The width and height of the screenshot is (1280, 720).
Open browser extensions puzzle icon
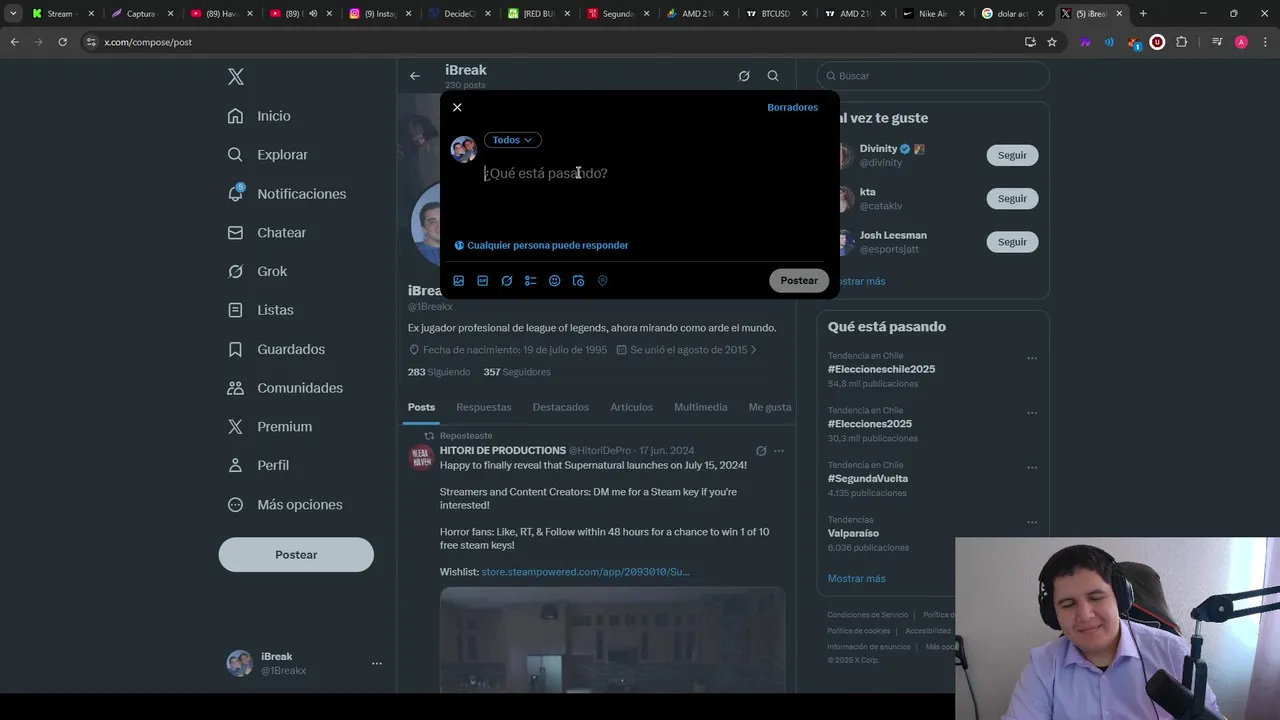pyautogui.click(x=1182, y=42)
